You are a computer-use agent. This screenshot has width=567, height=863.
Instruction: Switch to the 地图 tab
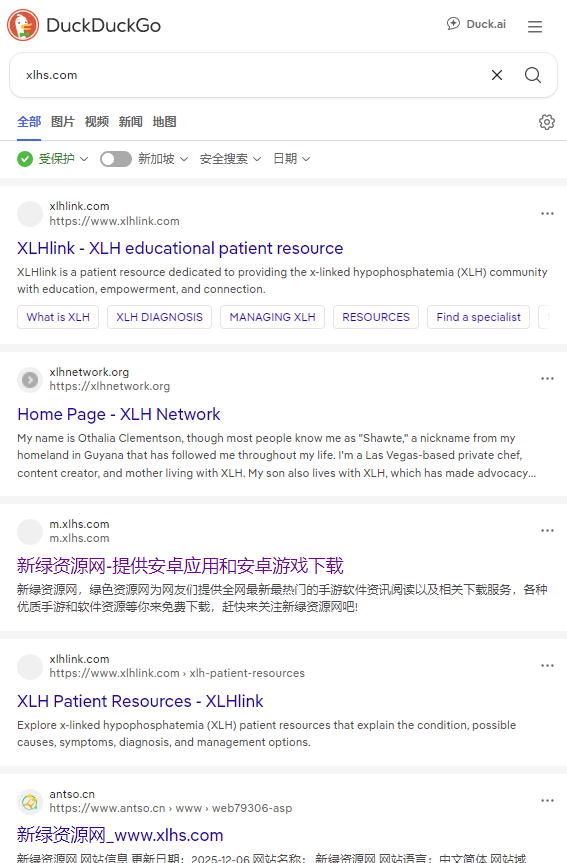pyautogui.click(x=165, y=122)
